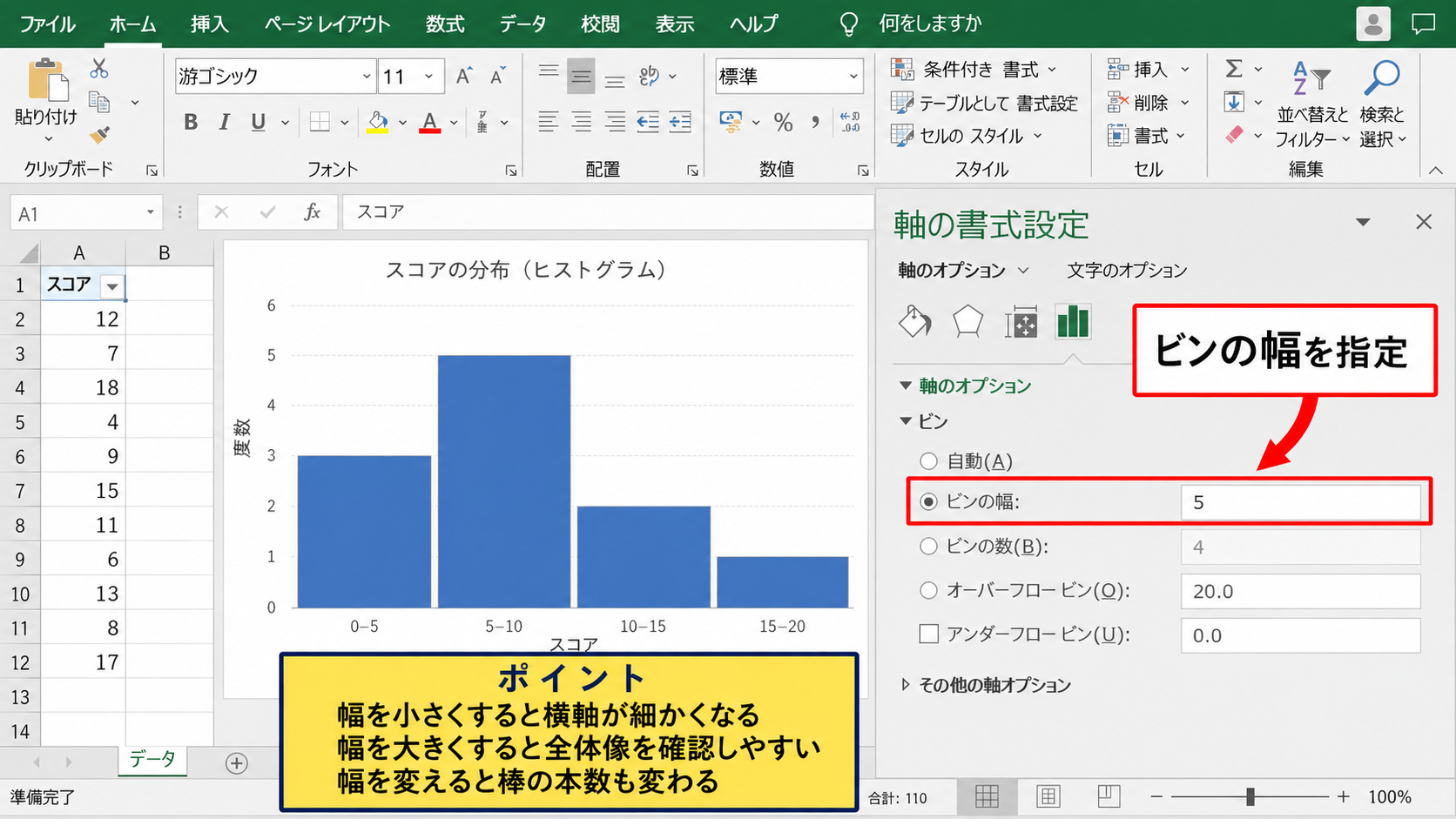Pick the yellow fill color bucket

pos(378,122)
